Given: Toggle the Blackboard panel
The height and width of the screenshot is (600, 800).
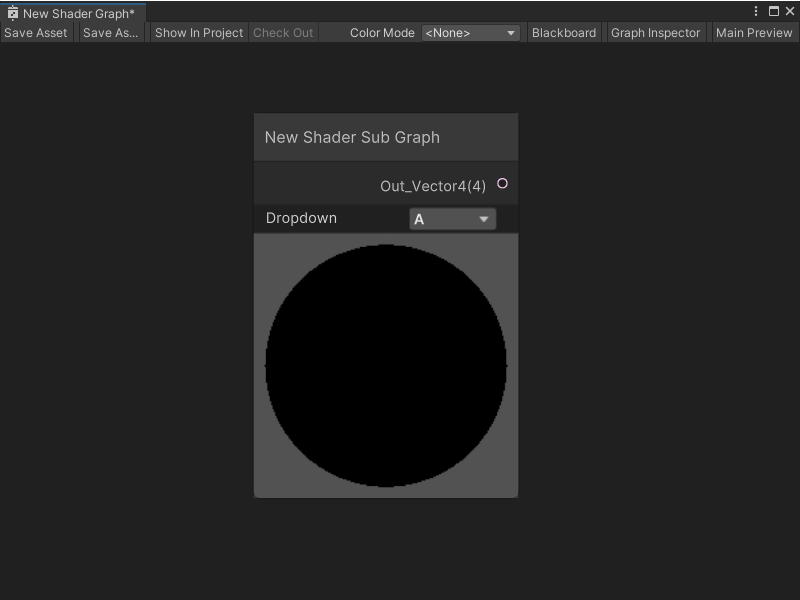Looking at the screenshot, I should pyautogui.click(x=564, y=32).
